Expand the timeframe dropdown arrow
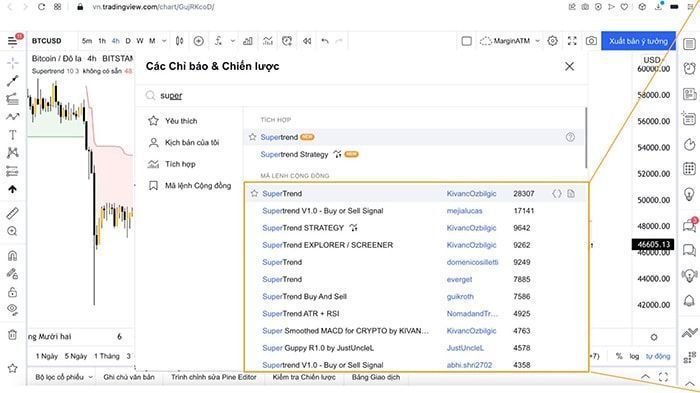700x393 pixels. [164, 41]
